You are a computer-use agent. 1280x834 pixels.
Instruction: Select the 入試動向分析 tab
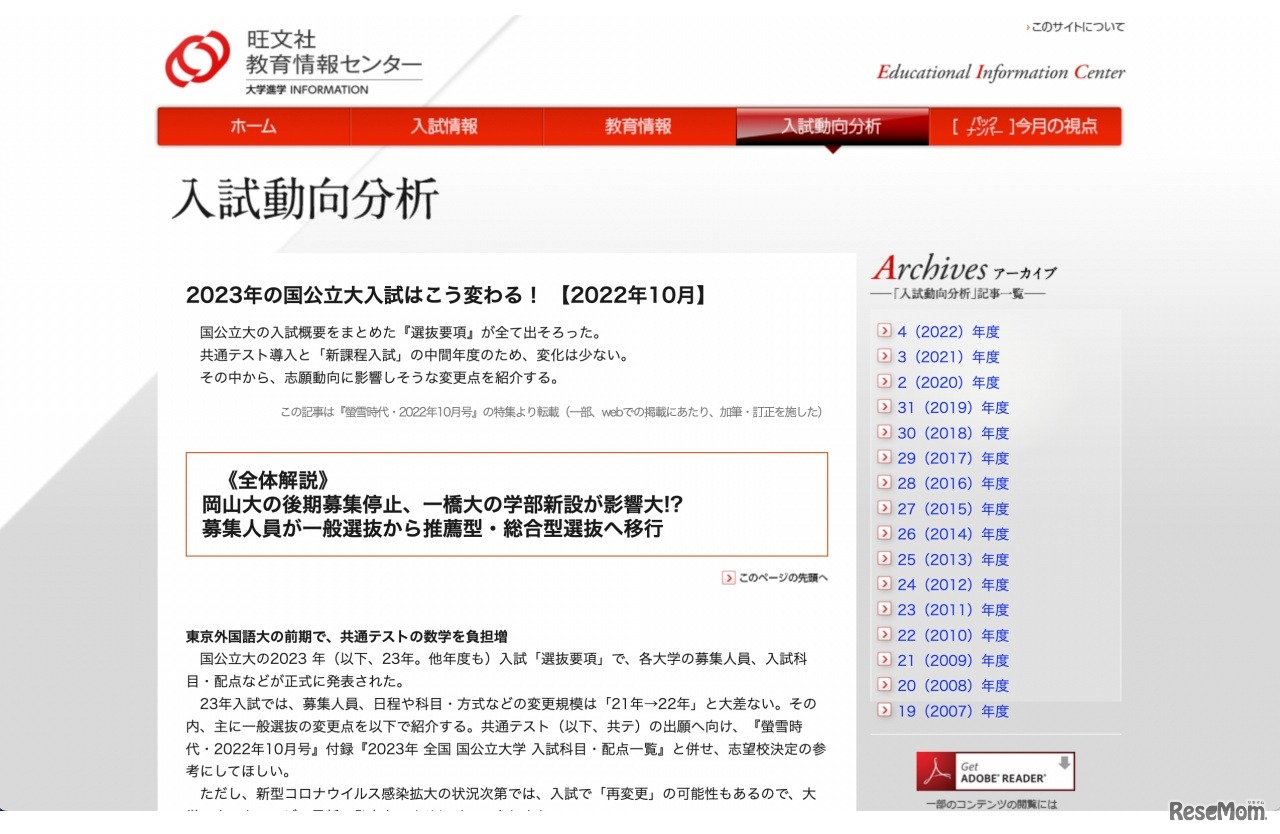click(831, 126)
